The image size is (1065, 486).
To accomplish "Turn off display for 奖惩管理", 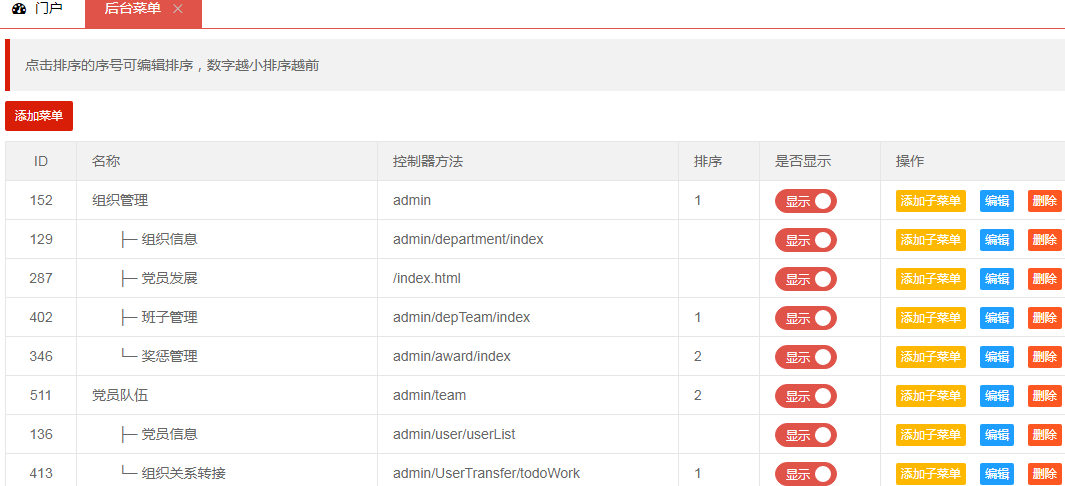I will pyautogui.click(x=805, y=357).
